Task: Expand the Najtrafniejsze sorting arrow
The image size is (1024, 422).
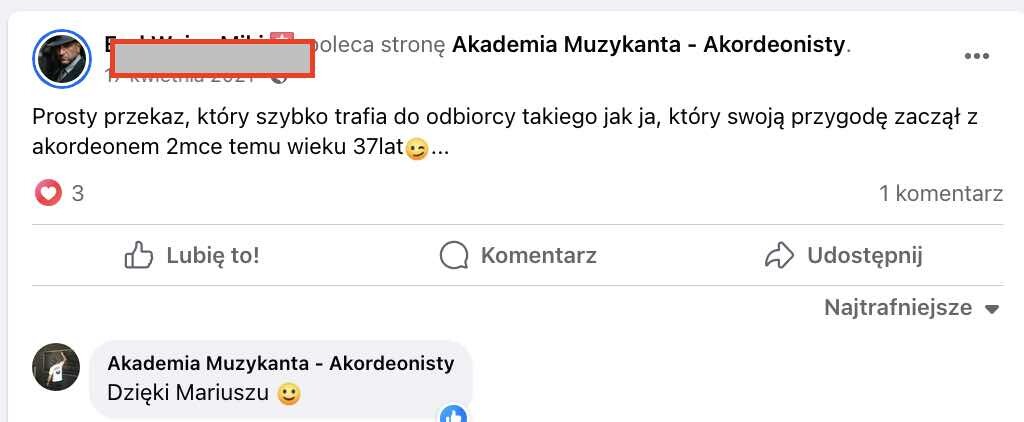Action: pyautogui.click(x=992, y=309)
